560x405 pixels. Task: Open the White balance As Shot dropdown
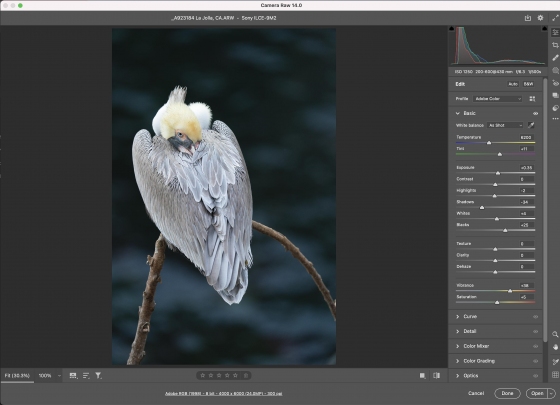(505, 125)
